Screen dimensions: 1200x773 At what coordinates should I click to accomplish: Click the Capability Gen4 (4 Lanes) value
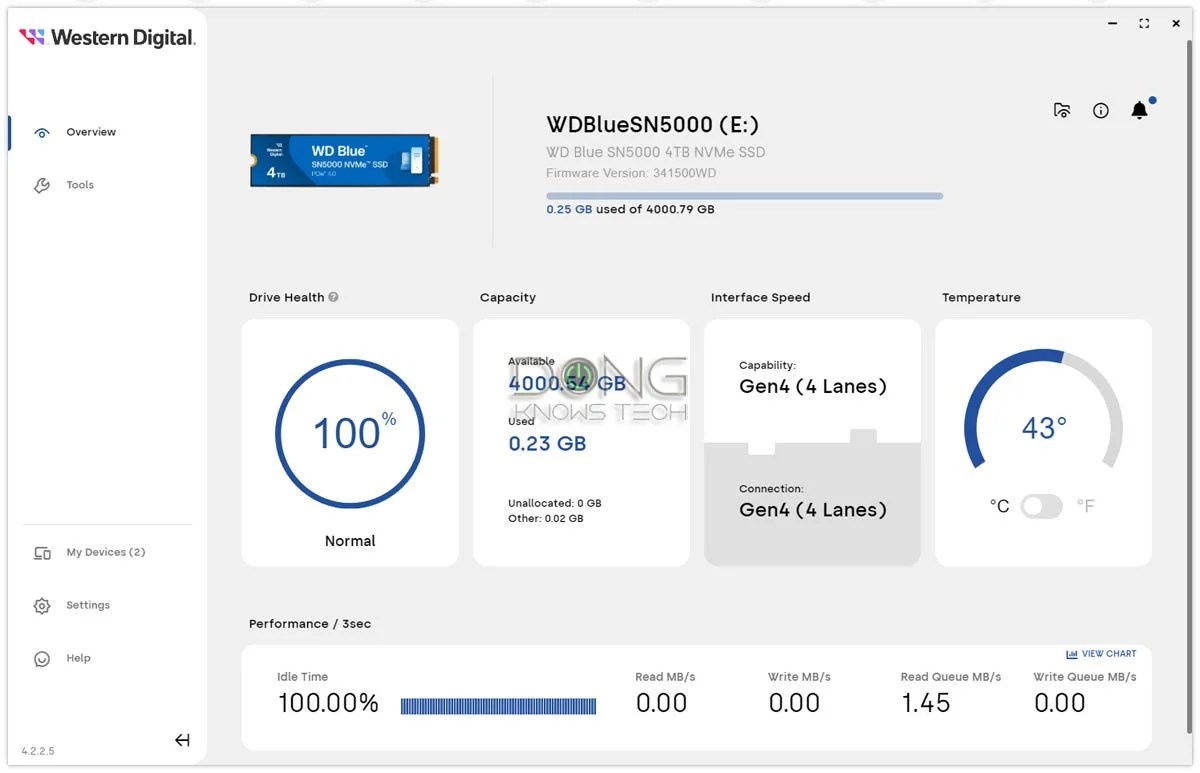(x=813, y=387)
